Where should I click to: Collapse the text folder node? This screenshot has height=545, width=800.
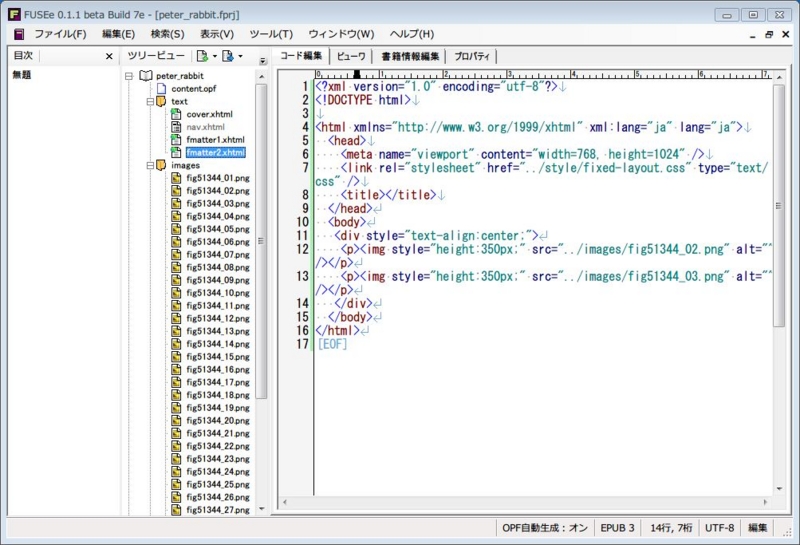tap(150, 102)
